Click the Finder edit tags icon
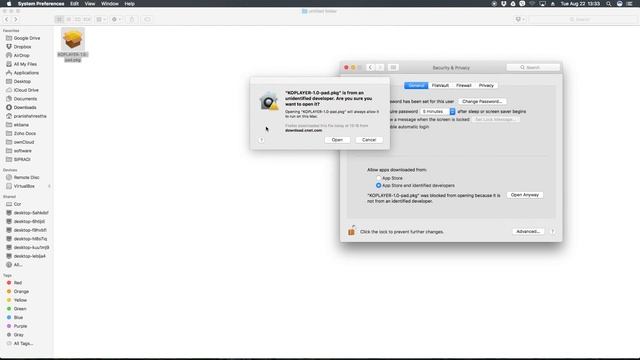Viewport: 640px width, 360px height. coord(147,19)
